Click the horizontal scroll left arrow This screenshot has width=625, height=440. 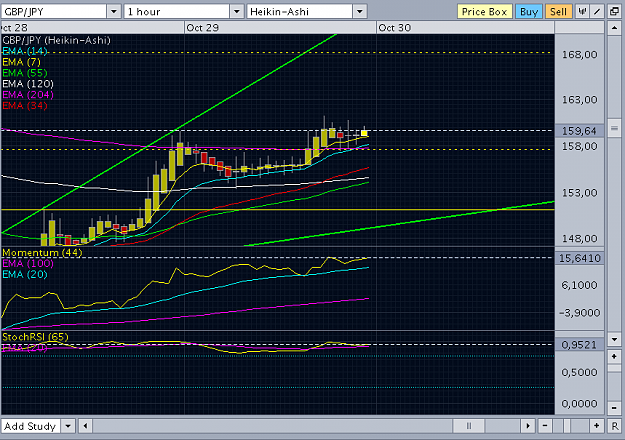85,426
